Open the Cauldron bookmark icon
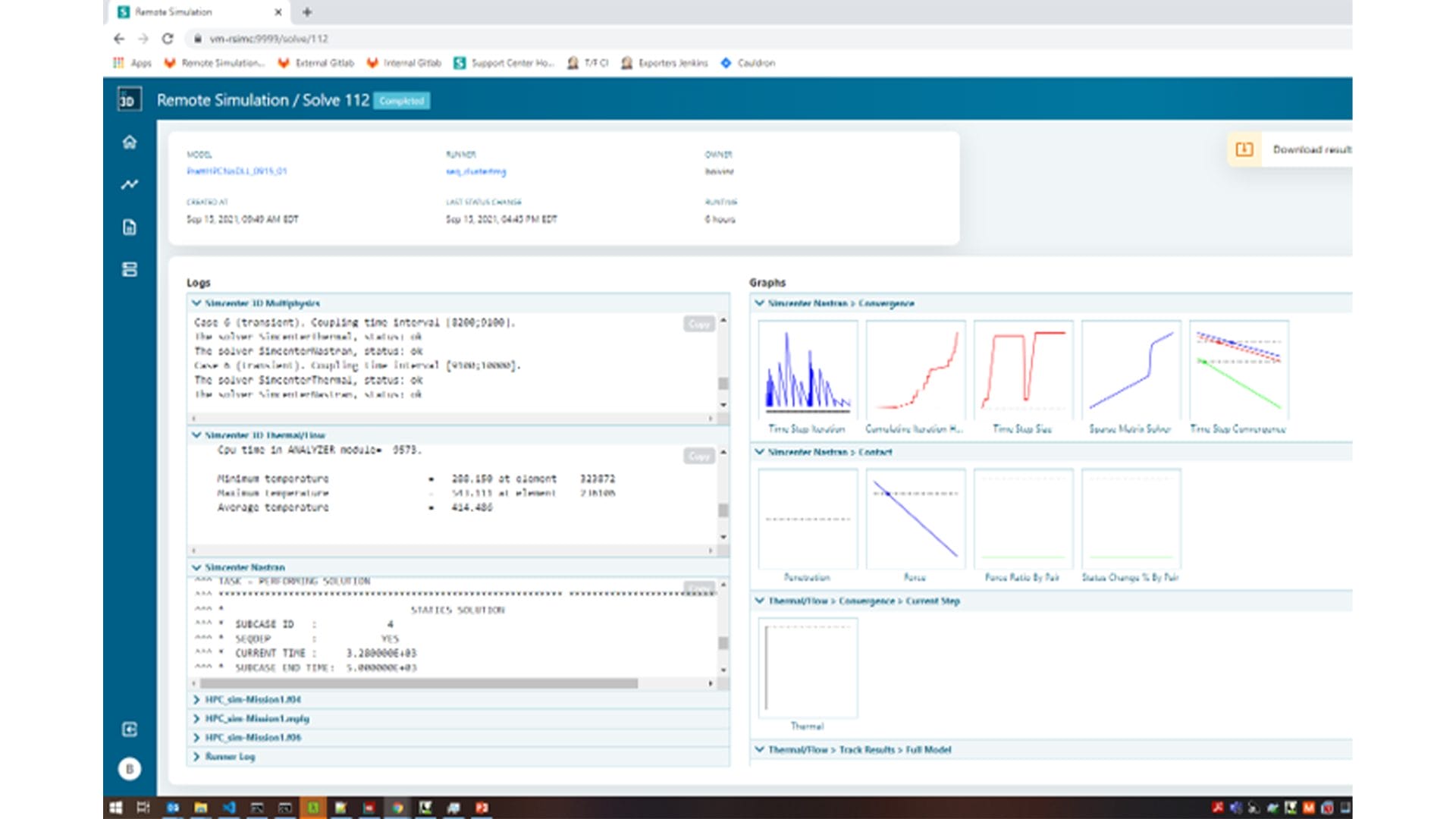The width and height of the screenshot is (1456, 819). (x=728, y=63)
